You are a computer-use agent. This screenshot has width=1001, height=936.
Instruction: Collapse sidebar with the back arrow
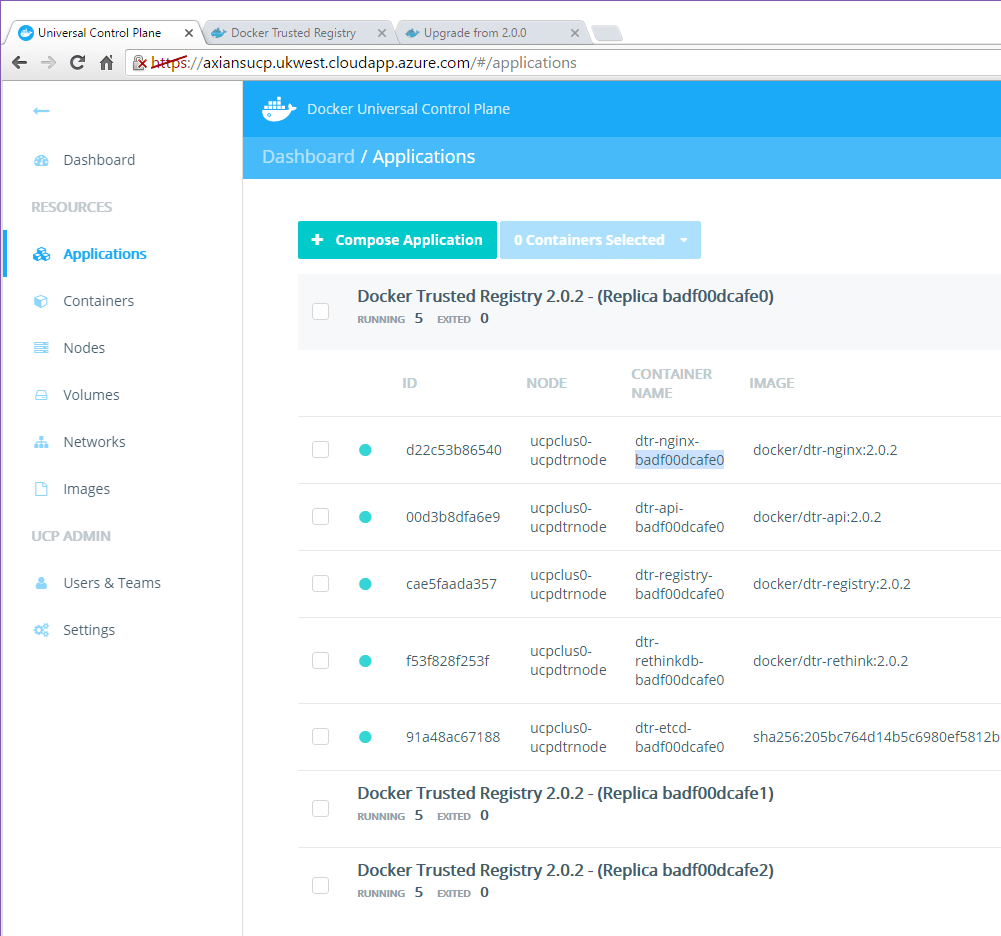click(x=41, y=111)
